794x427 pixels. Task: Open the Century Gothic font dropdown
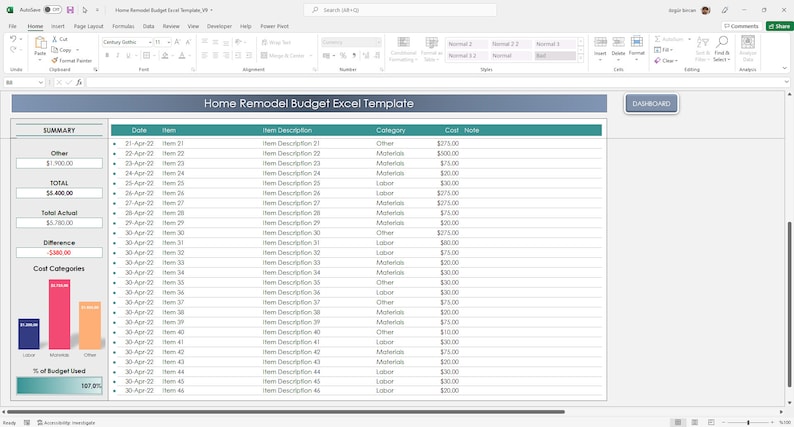click(150, 42)
